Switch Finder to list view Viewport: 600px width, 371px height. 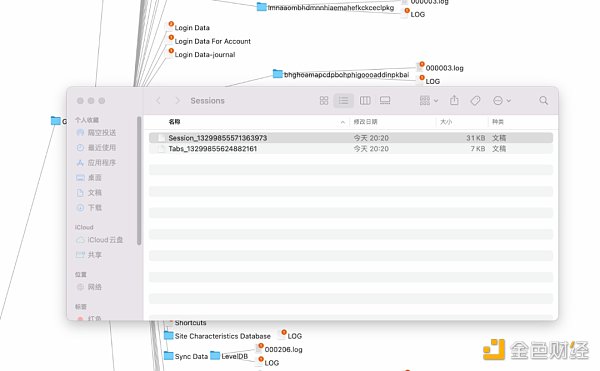click(344, 101)
